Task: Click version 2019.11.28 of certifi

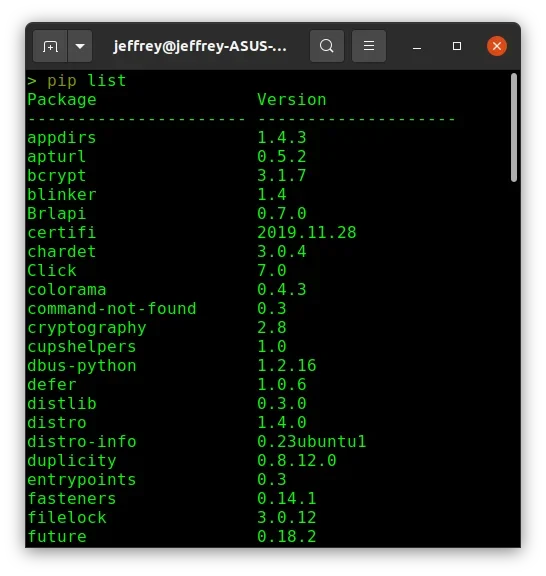Action: 307,233
